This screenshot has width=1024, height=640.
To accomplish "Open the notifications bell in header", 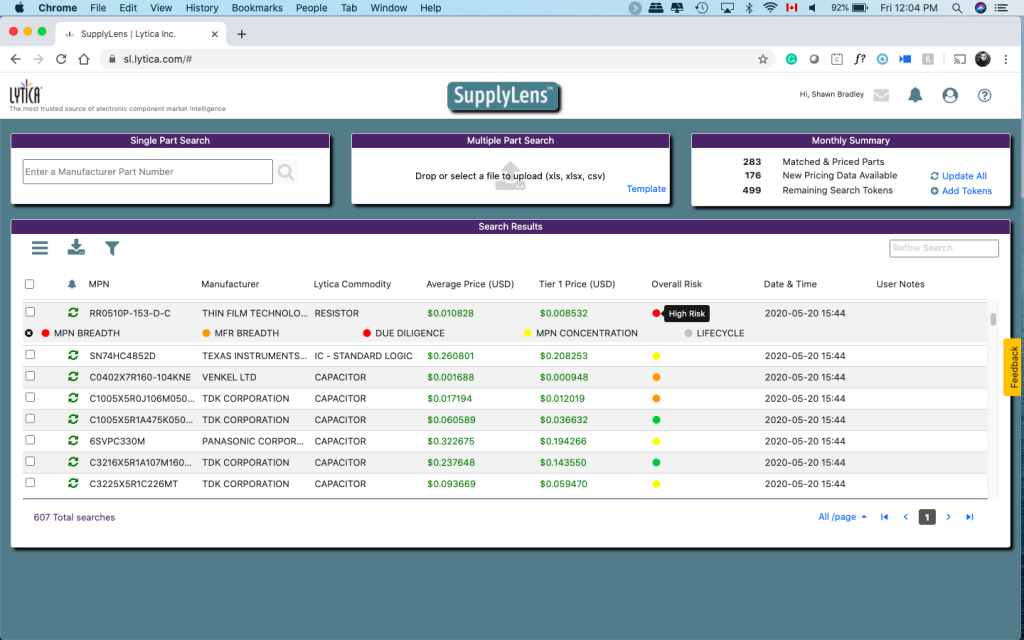I will [916, 95].
